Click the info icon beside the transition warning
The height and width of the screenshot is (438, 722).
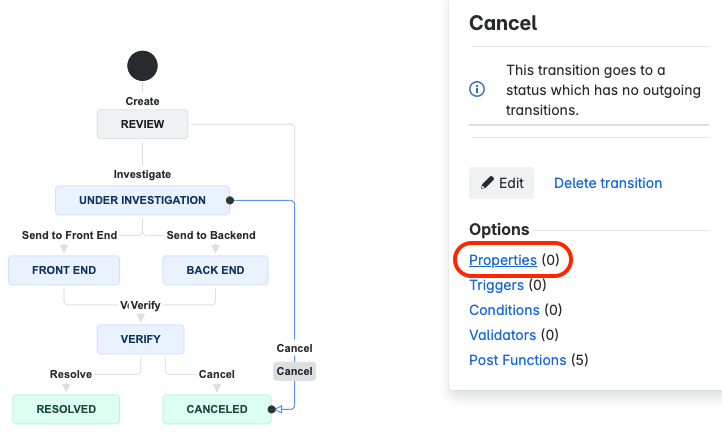(478, 90)
